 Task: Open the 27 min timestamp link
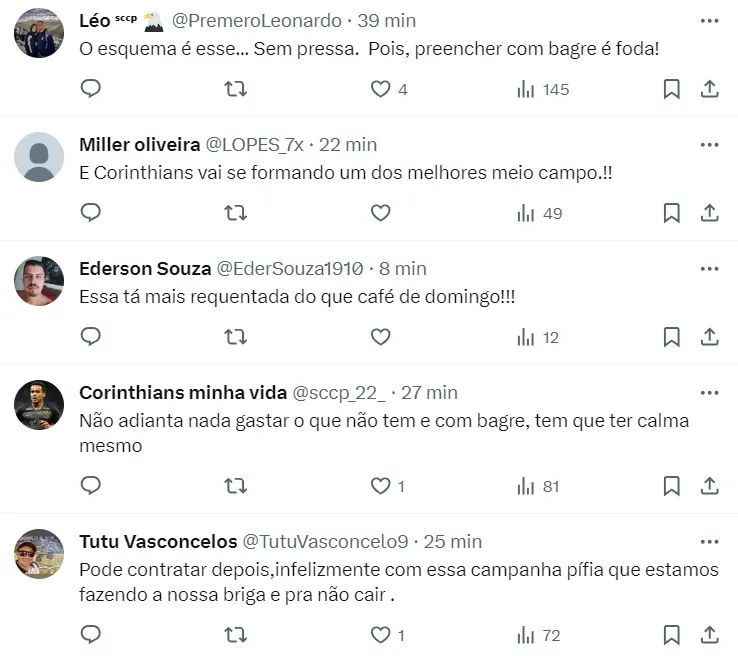coord(429,393)
